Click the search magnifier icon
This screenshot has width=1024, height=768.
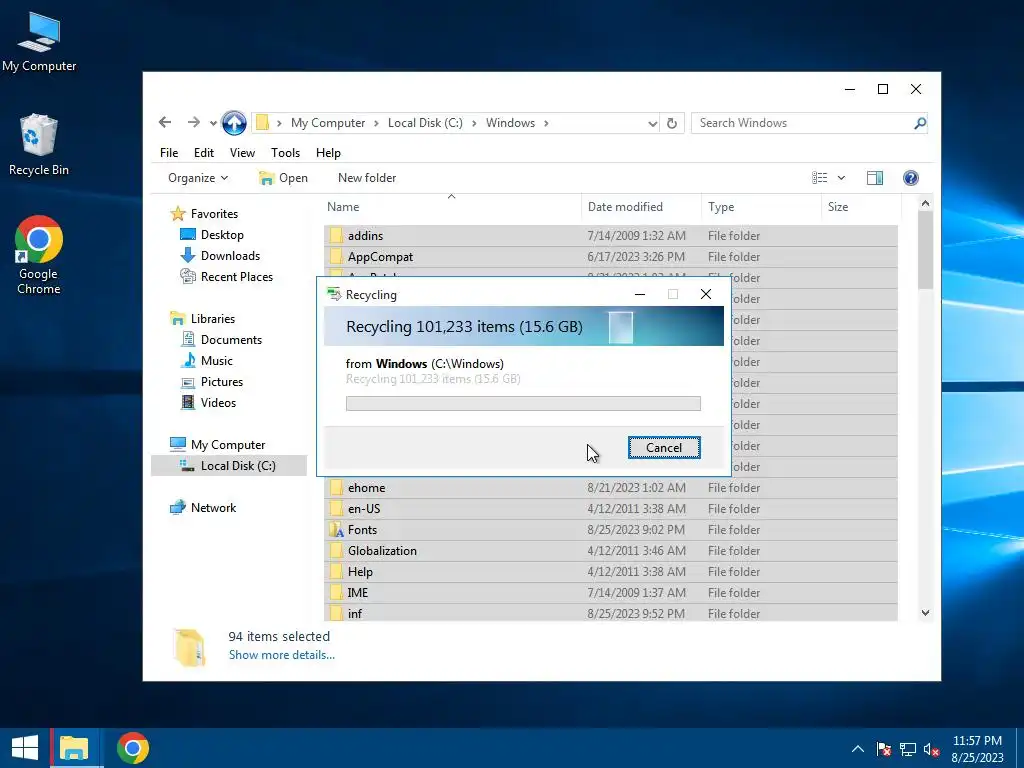tap(920, 123)
